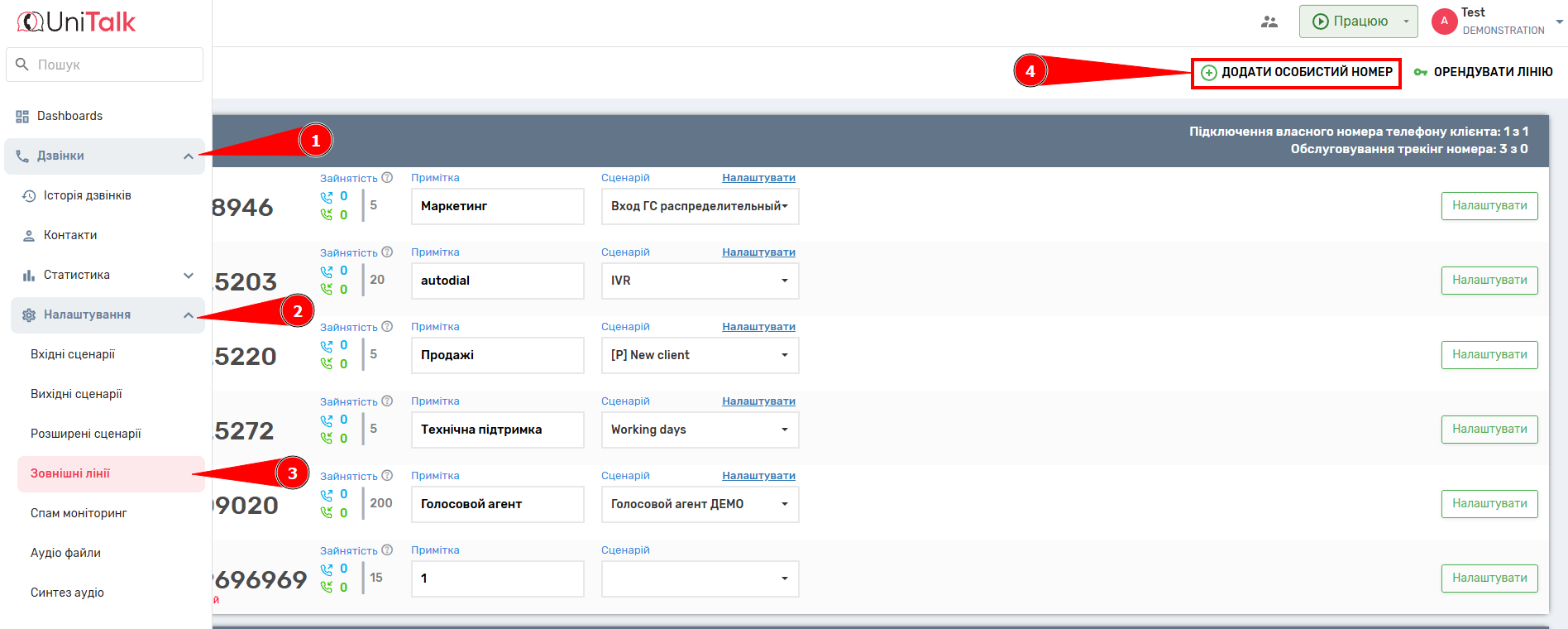Viewport: 1568px width, 629px height.
Task: Collapse the Налаштування menu section
Action: [188, 315]
